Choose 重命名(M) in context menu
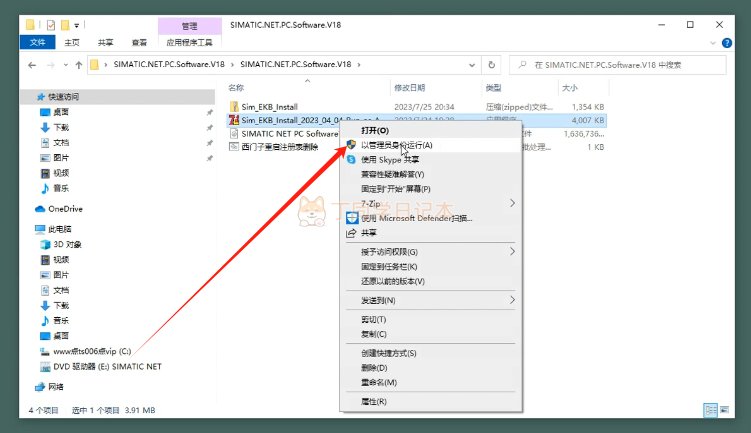This screenshot has width=751, height=433. pos(431,382)
